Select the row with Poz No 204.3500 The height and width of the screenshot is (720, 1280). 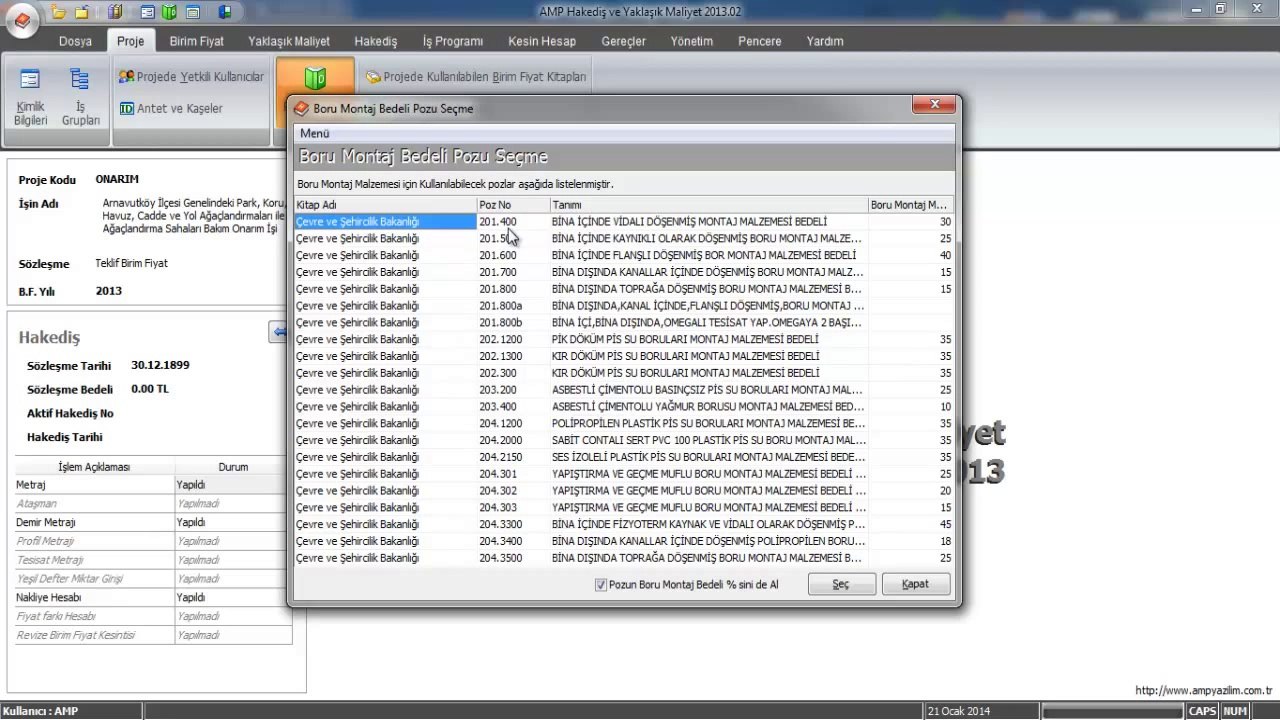(624, 557)
